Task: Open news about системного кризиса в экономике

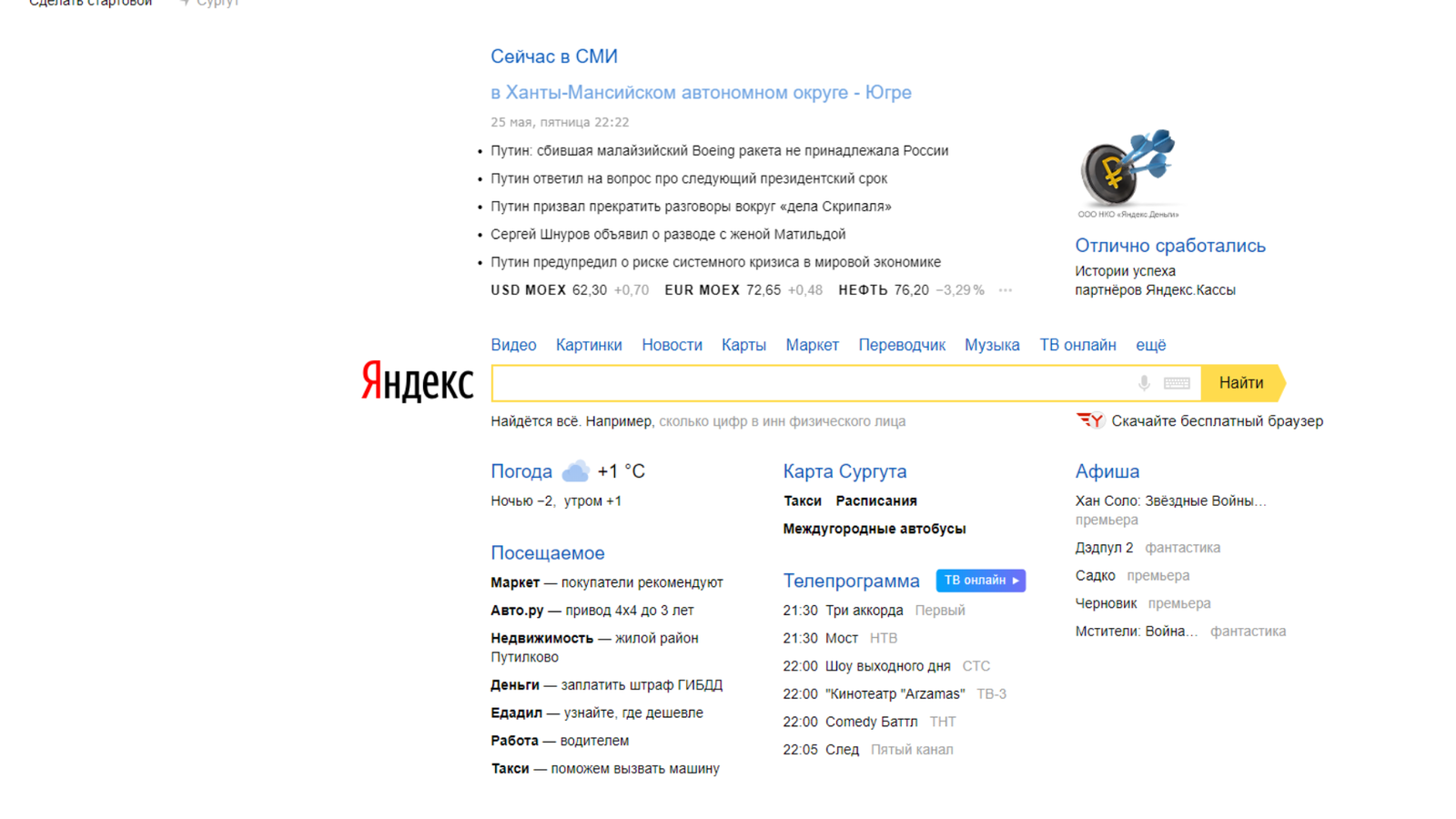Action: point(715,262)
